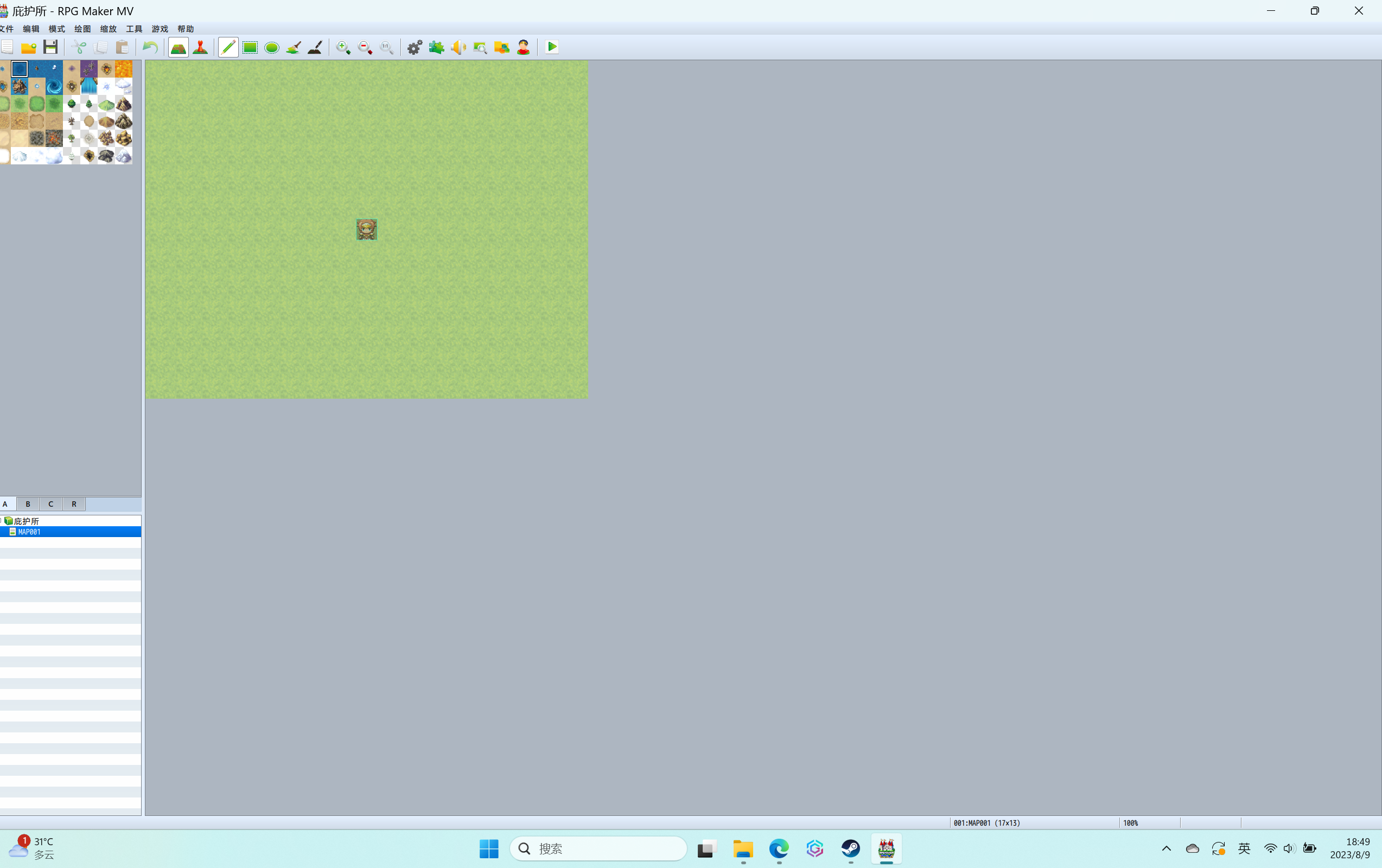Click the Copy icon in the toolbar
This screenshot has width=1382, height=868.
tap(100, 48)
